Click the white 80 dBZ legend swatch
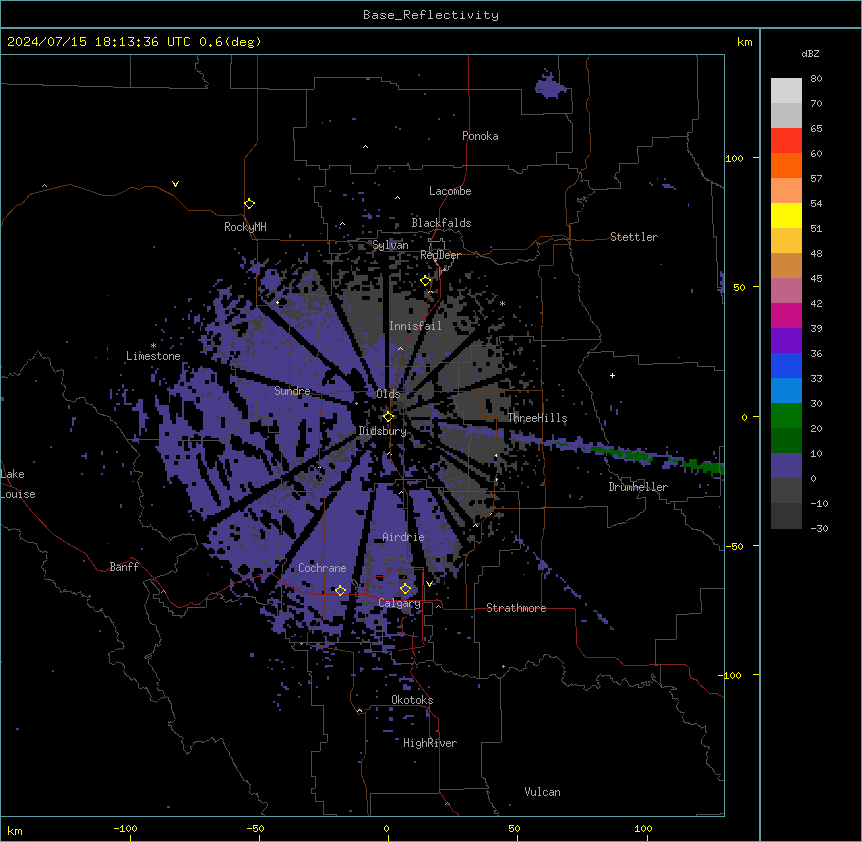Image resolution: width=862 pixels, height=842 pixels. pos(786,91)
